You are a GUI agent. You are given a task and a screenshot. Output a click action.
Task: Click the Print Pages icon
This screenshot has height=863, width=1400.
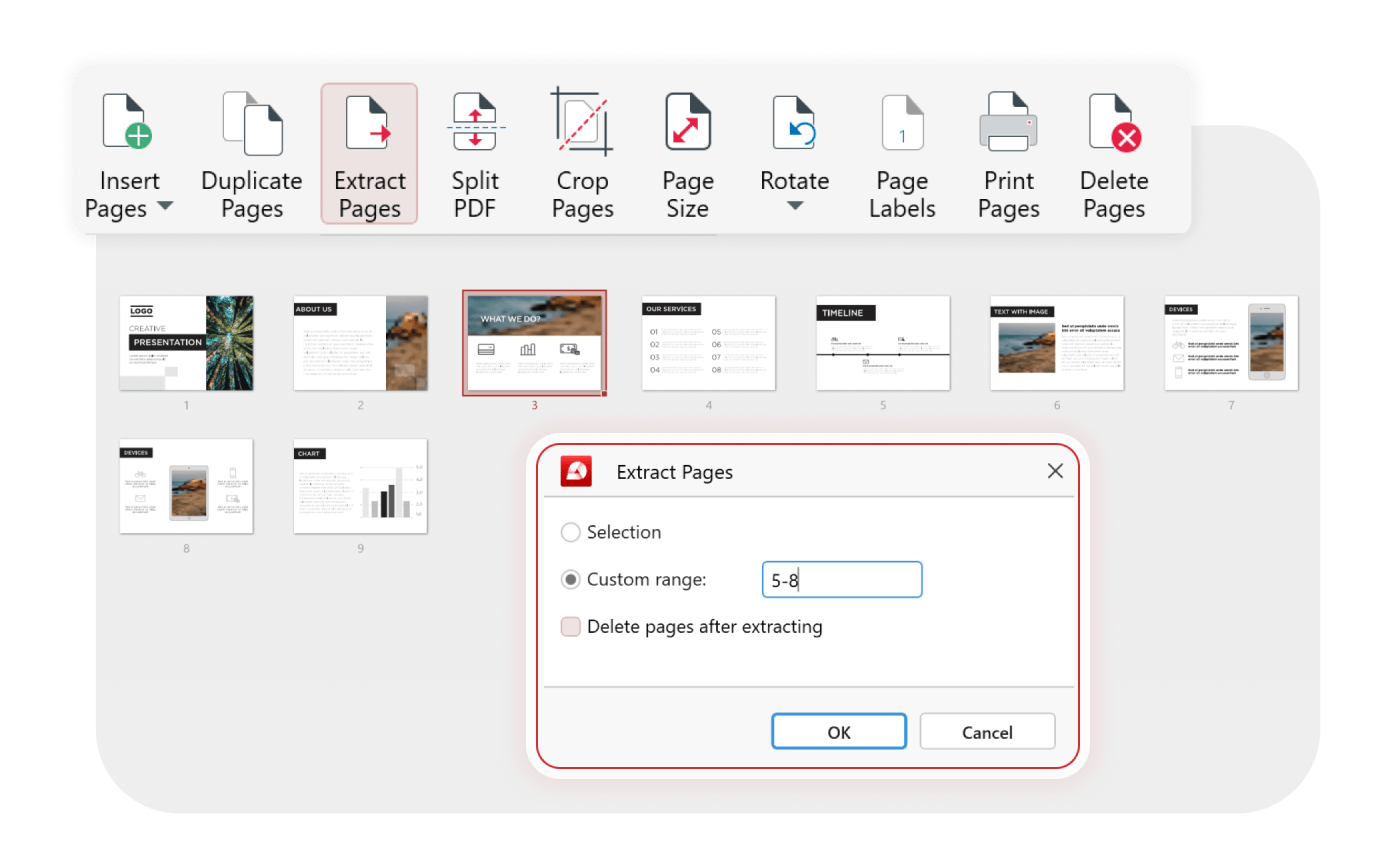(1008, 125)
